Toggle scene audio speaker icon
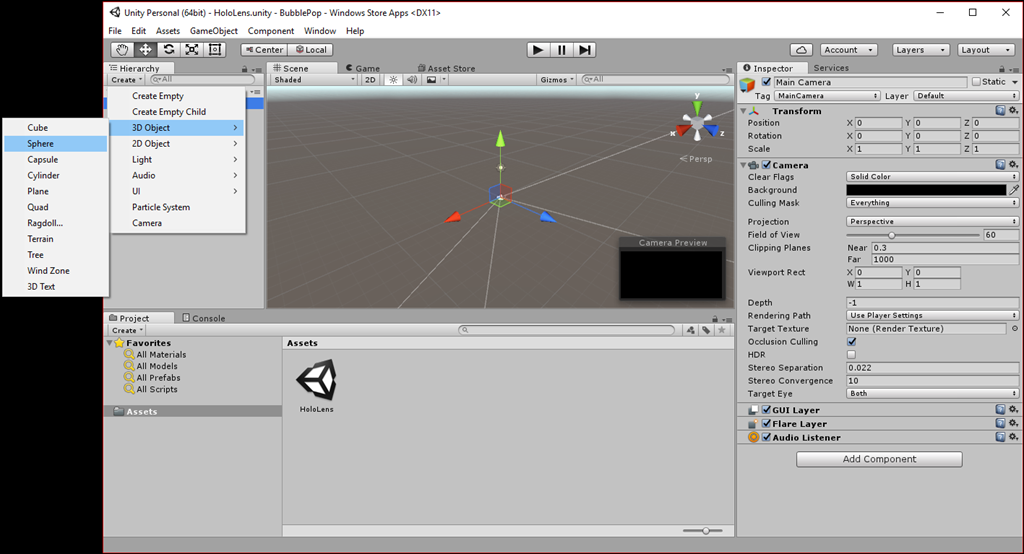The width and height of the screenshot is (1024, 554). tap(411, 80)
